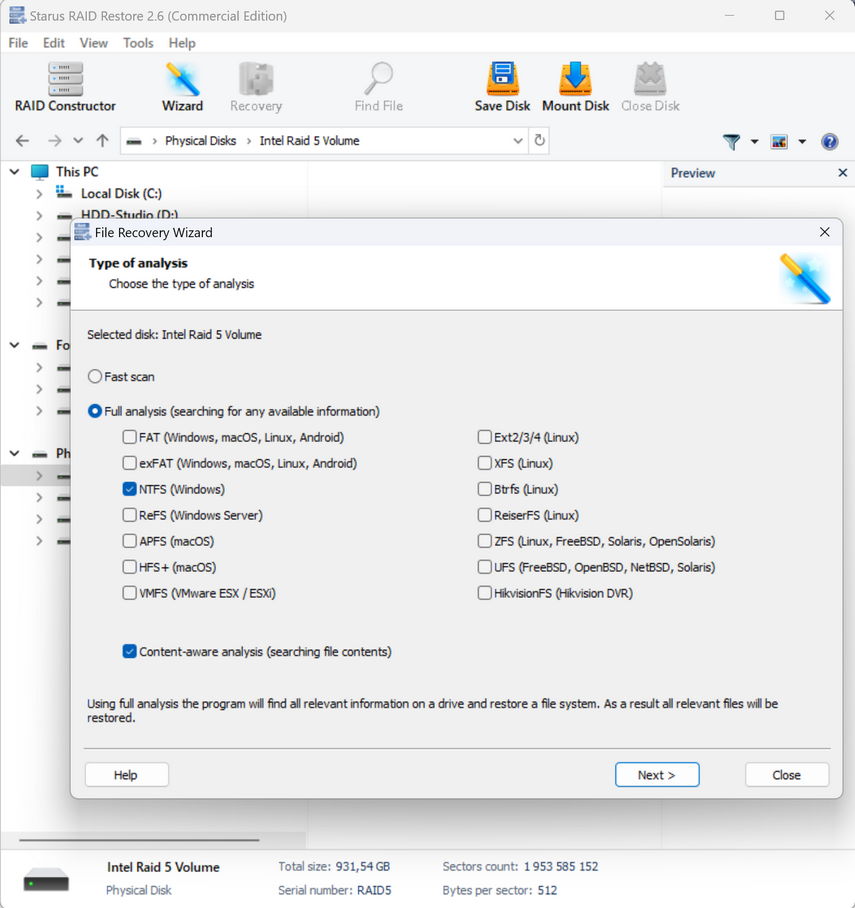Click the Local Disk (C:) drive icon
The width and height of the screenshot is (855, 908).
64,193
